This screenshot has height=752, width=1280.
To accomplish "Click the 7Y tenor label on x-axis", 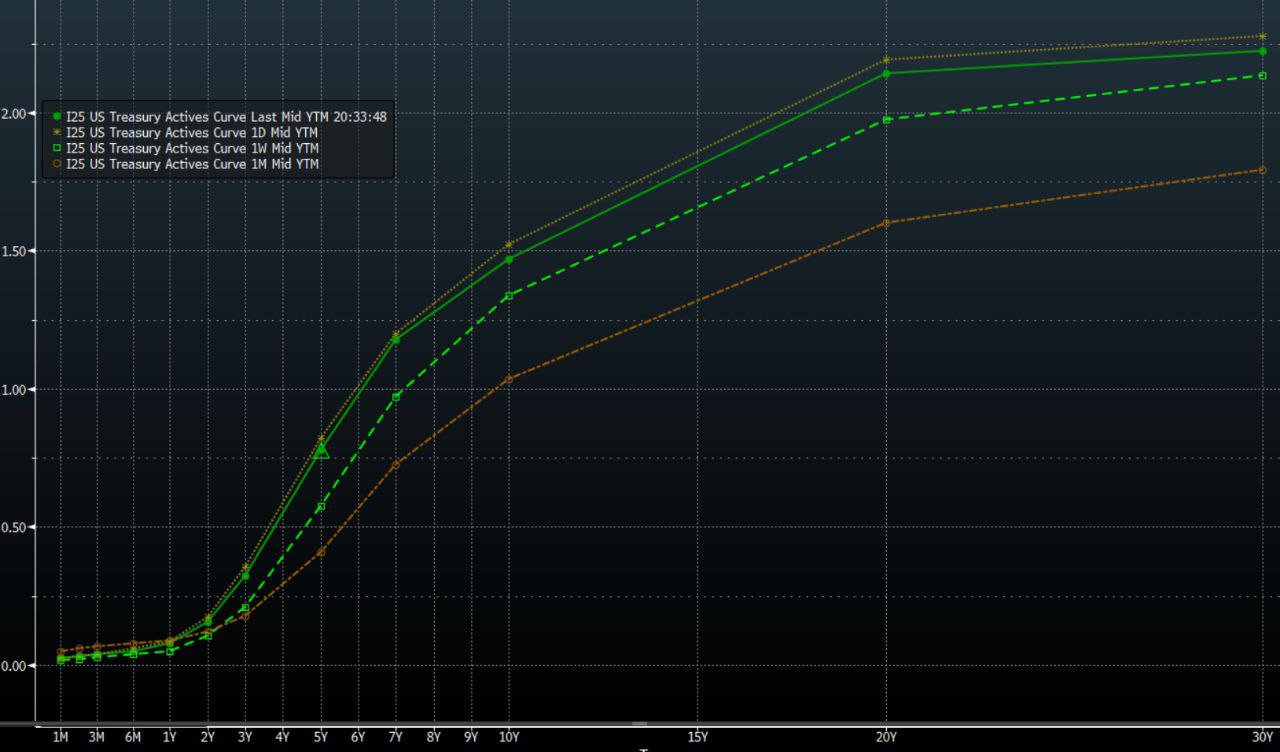I will point(396,737).
